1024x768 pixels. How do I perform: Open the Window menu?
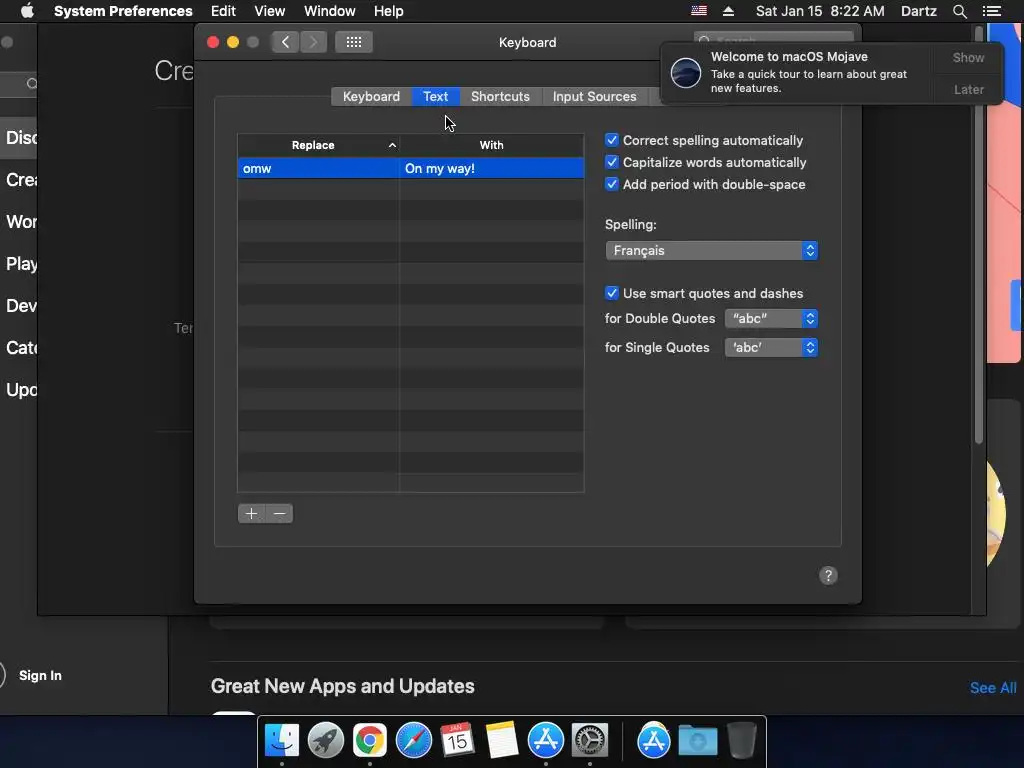click(330, 11)
